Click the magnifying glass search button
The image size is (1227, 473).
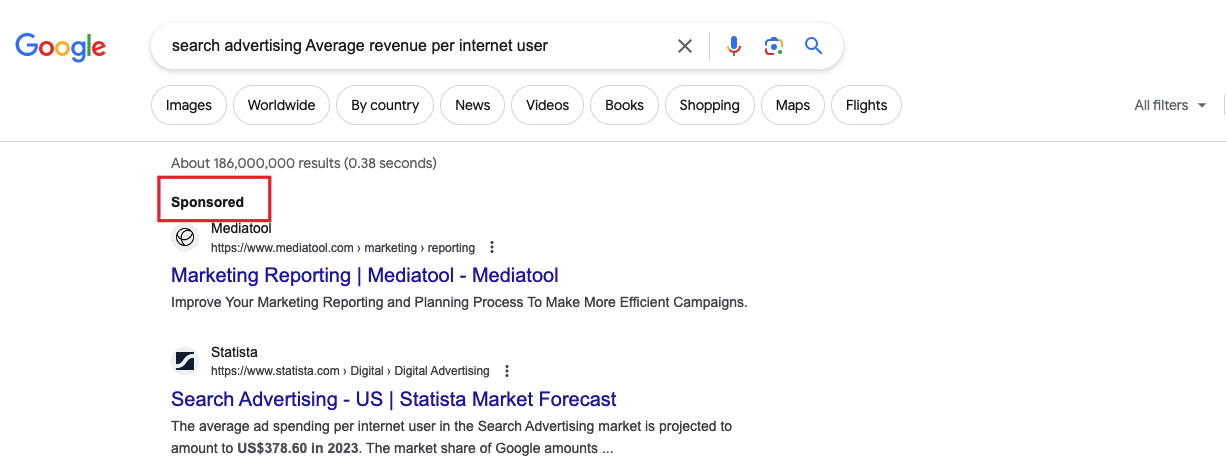click(x=814, y=46)
